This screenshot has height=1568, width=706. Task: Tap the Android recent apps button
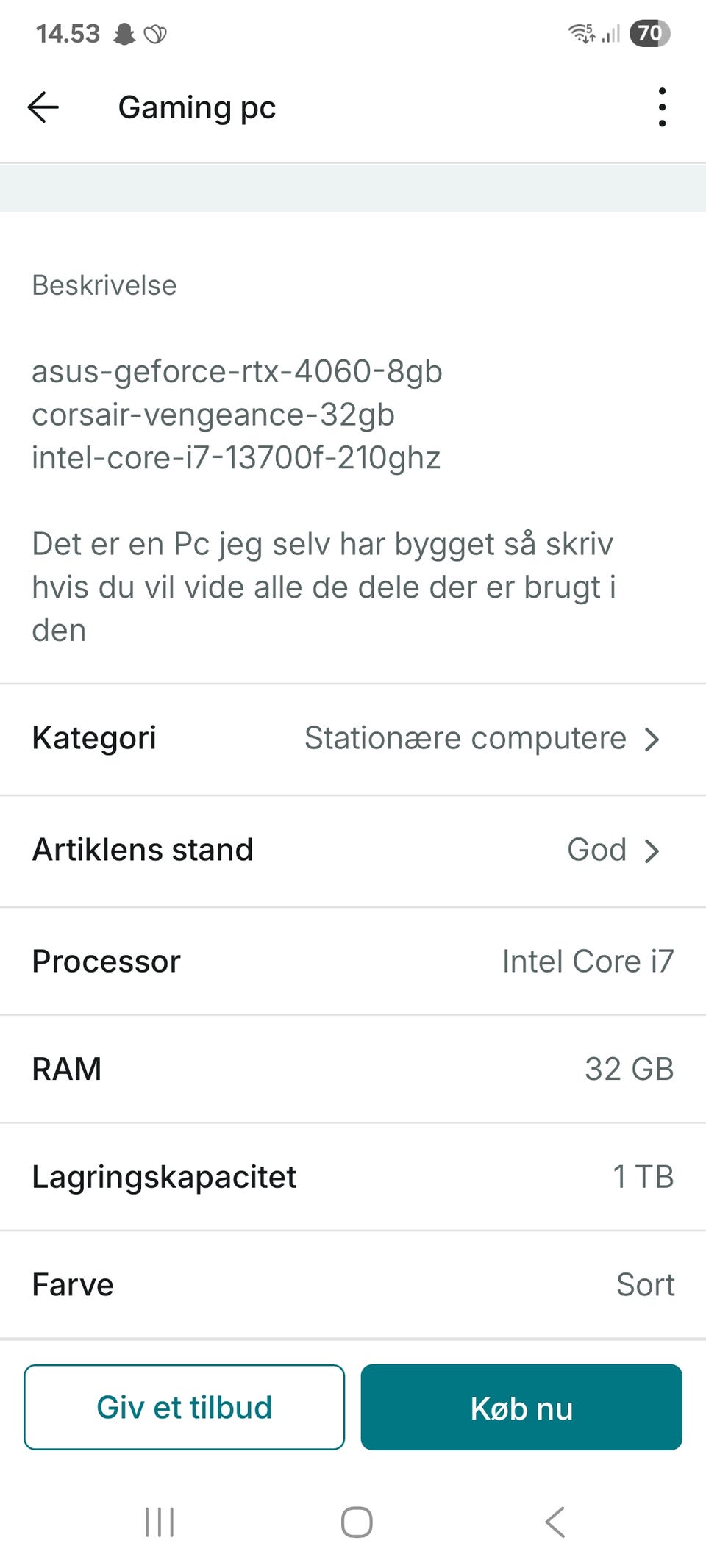coord(160,1522)
